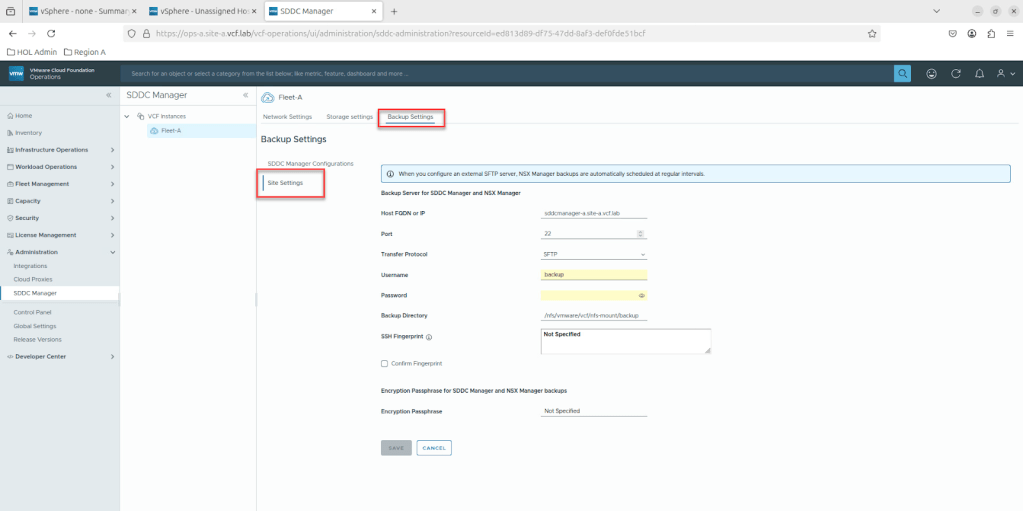Reload the browser page
Viewport: 1023px width, 511px height.
pos(51,33)
